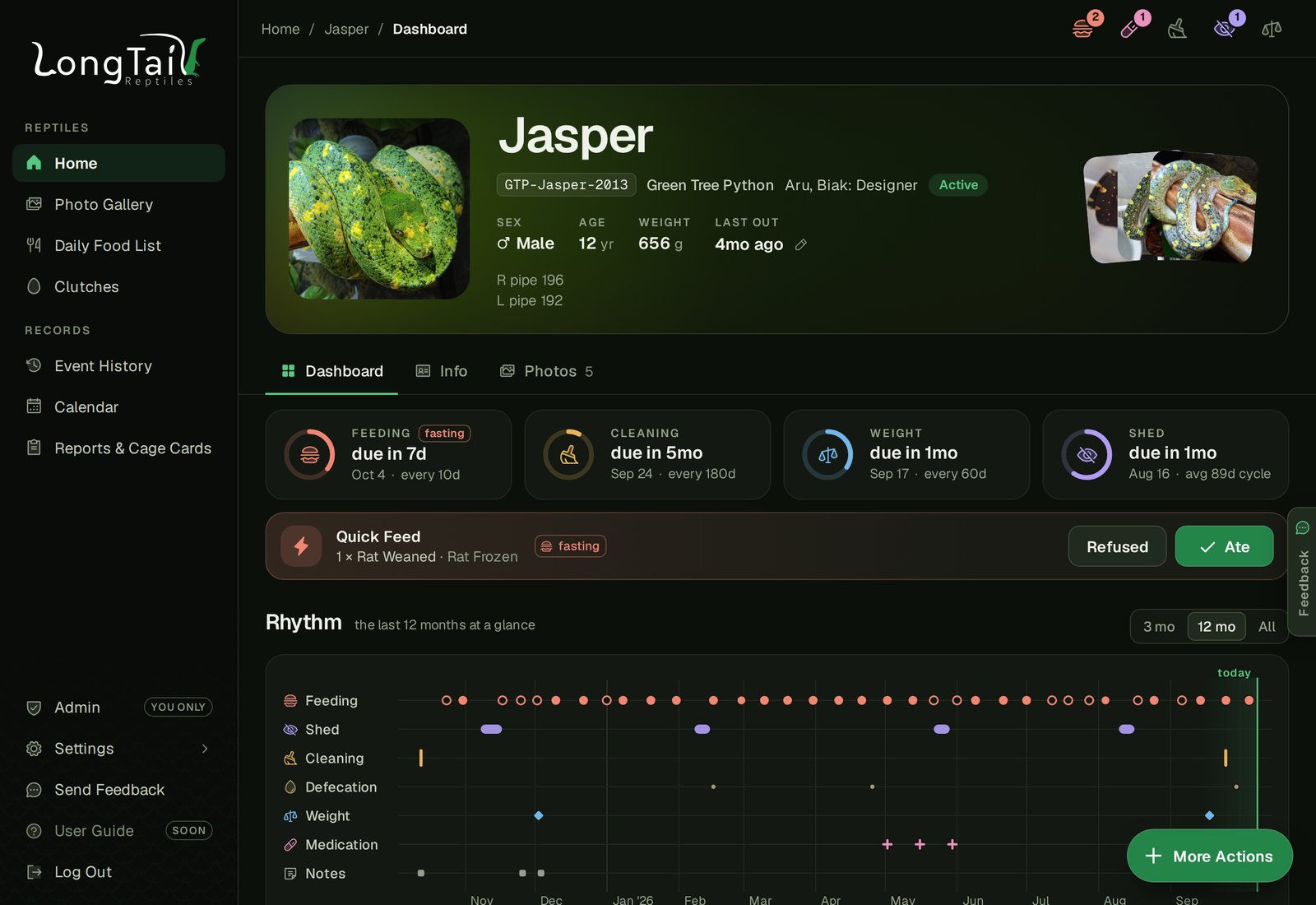Select the 12 mo range option
Image resolution: width=1316 pixels, height=905 pixels.
1216,627
